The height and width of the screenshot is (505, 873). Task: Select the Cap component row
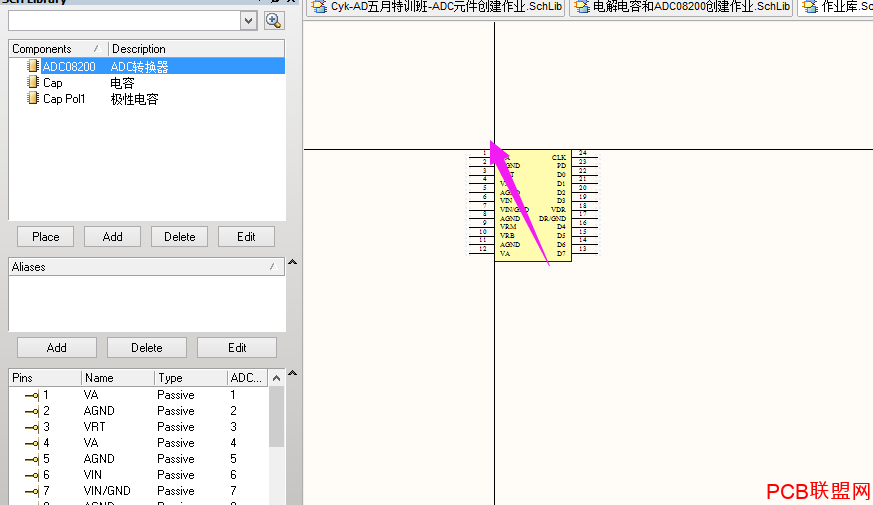[146, 83]
